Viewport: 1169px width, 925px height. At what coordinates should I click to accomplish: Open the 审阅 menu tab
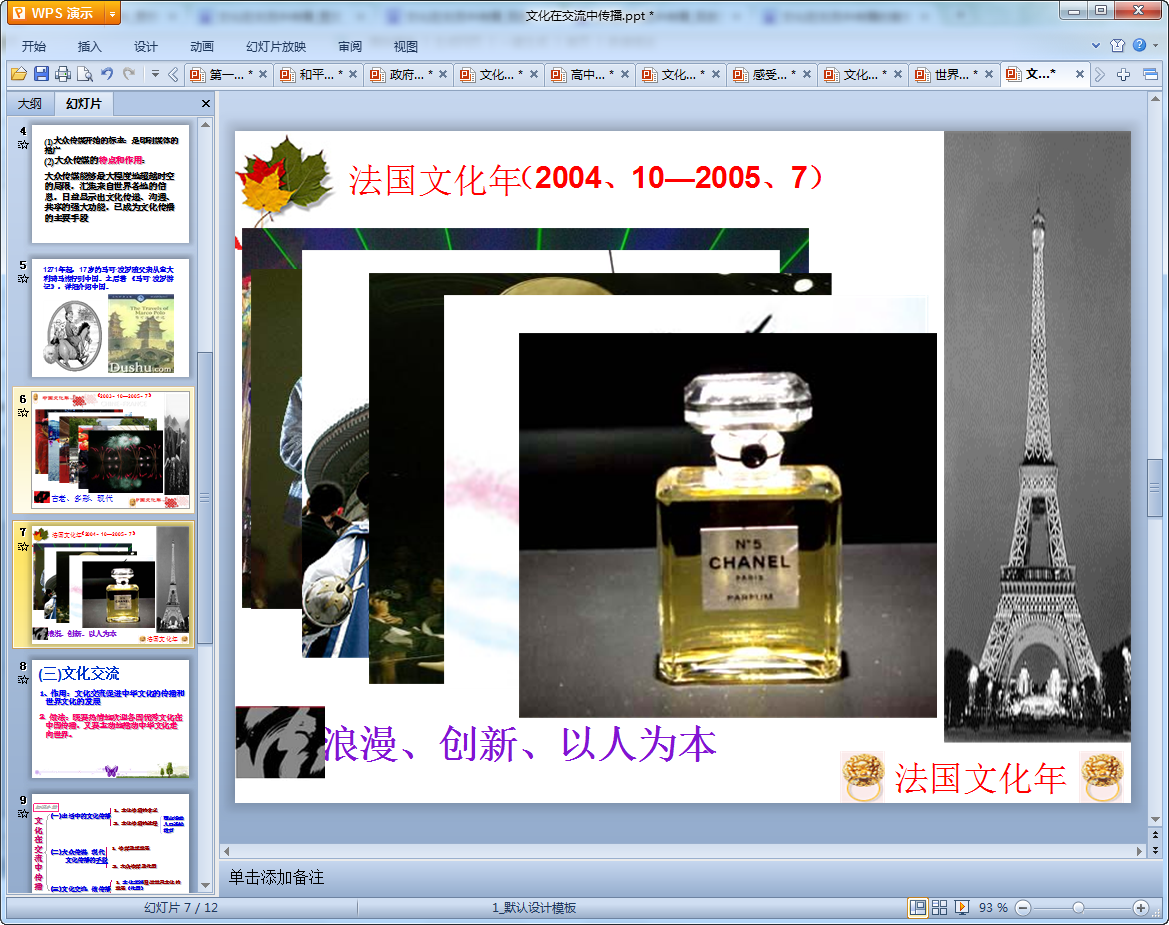(350, 46)
